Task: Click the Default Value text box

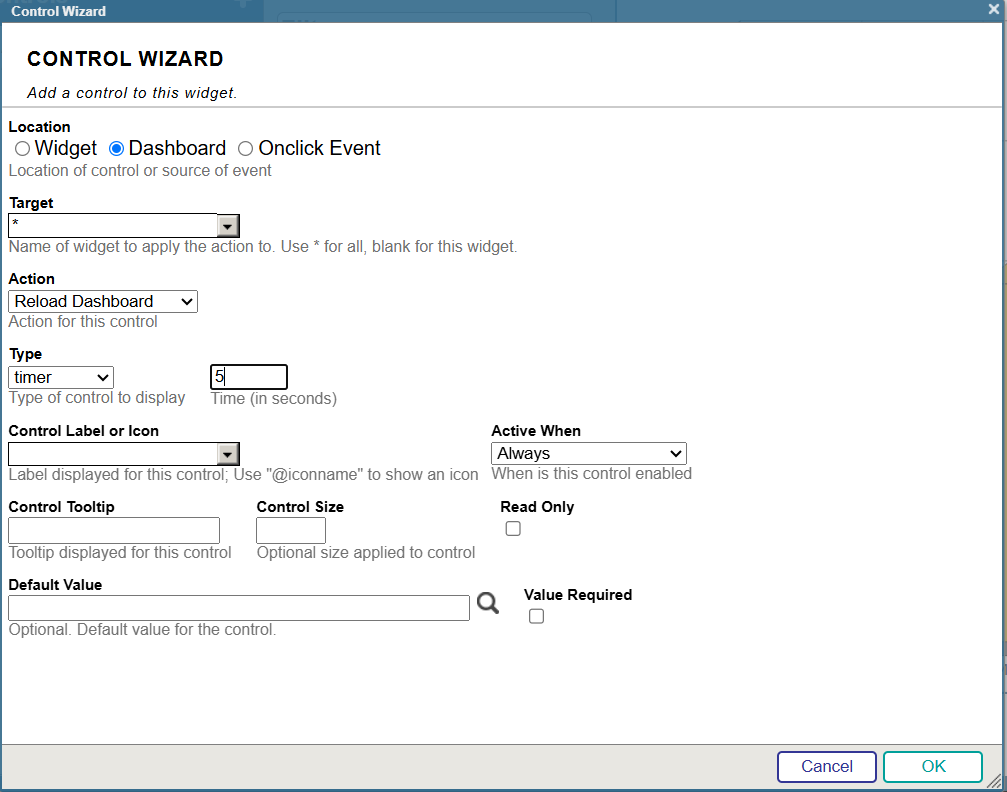Action: (238, 608)
